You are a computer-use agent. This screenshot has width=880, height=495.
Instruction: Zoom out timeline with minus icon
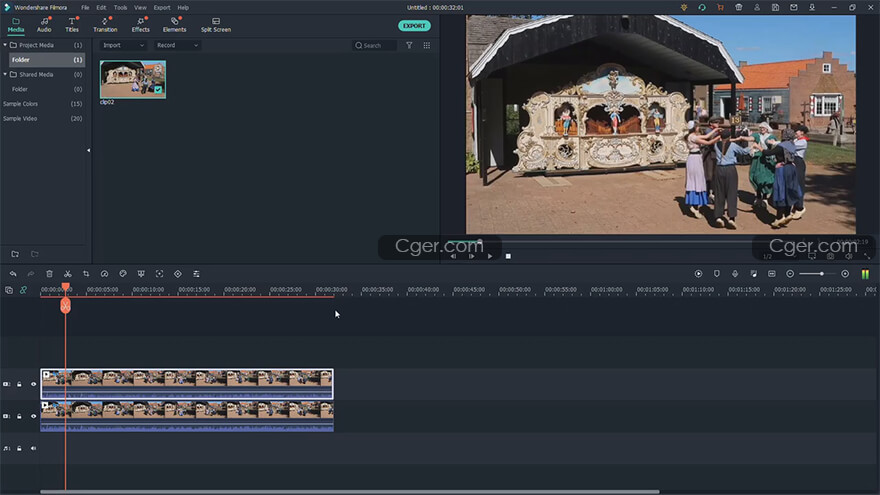(790, 274)
